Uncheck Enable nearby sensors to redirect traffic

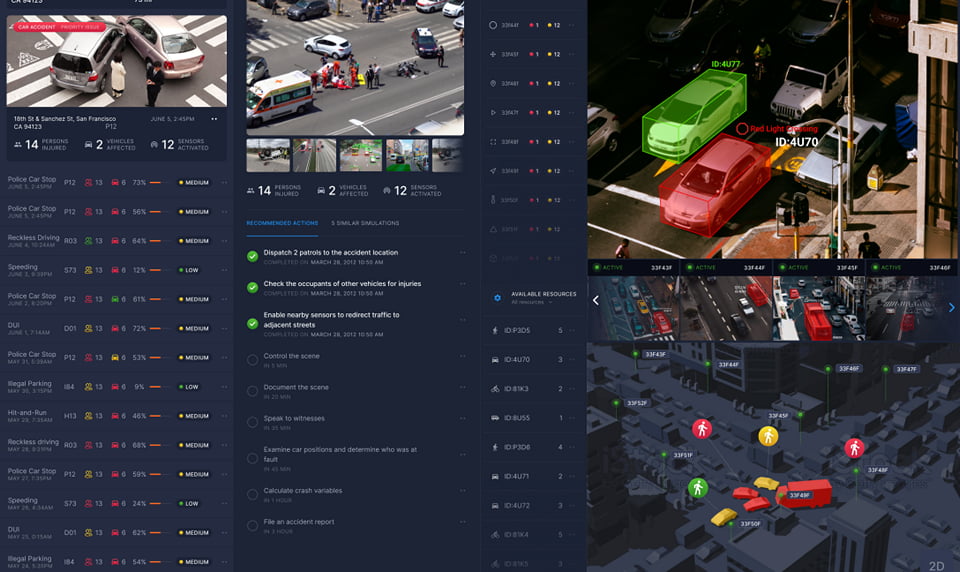pos(252,323)
